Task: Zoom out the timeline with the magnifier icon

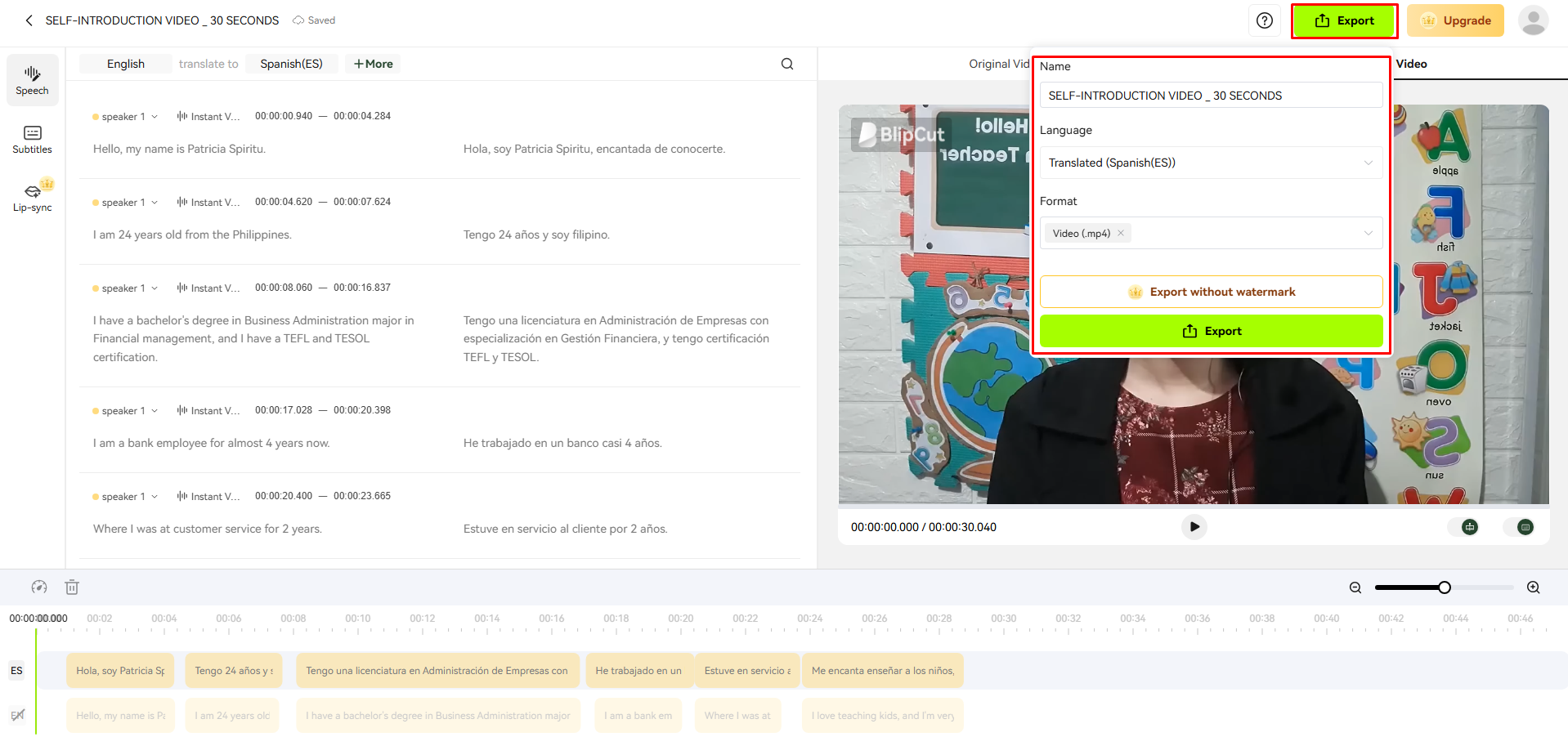Action: point(1355,587)
